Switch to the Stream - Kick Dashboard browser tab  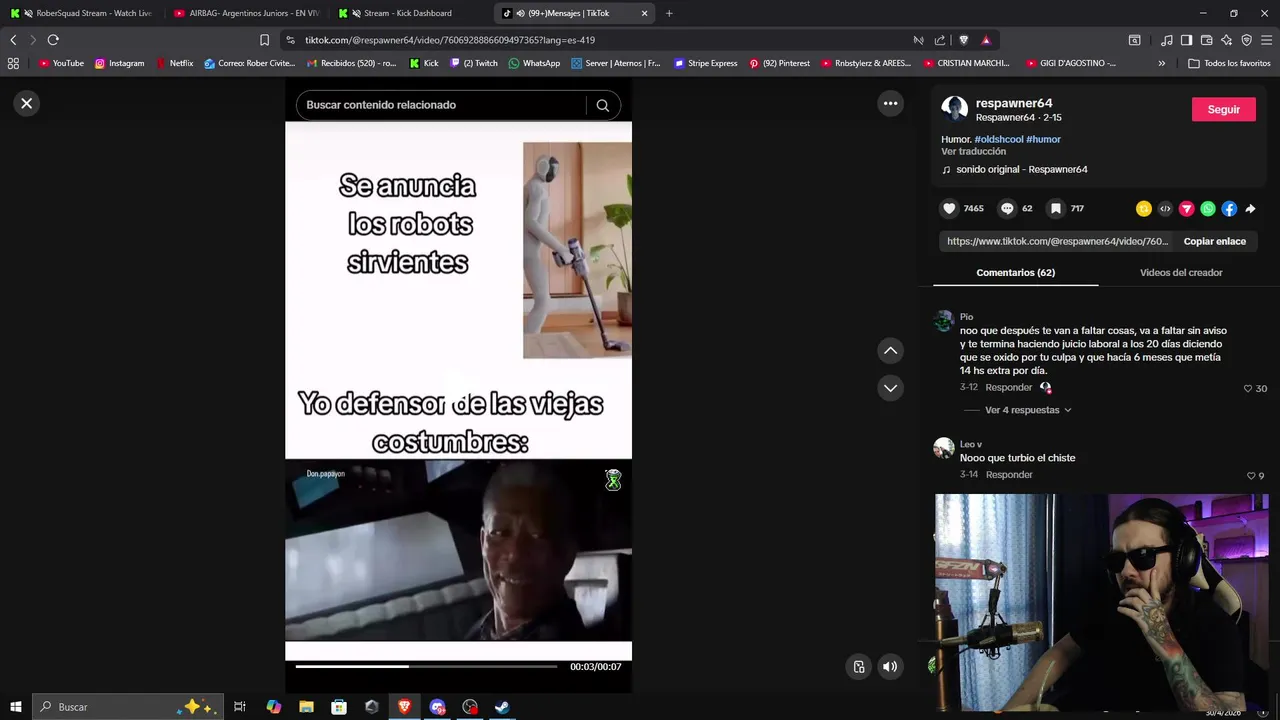(410, 13)
